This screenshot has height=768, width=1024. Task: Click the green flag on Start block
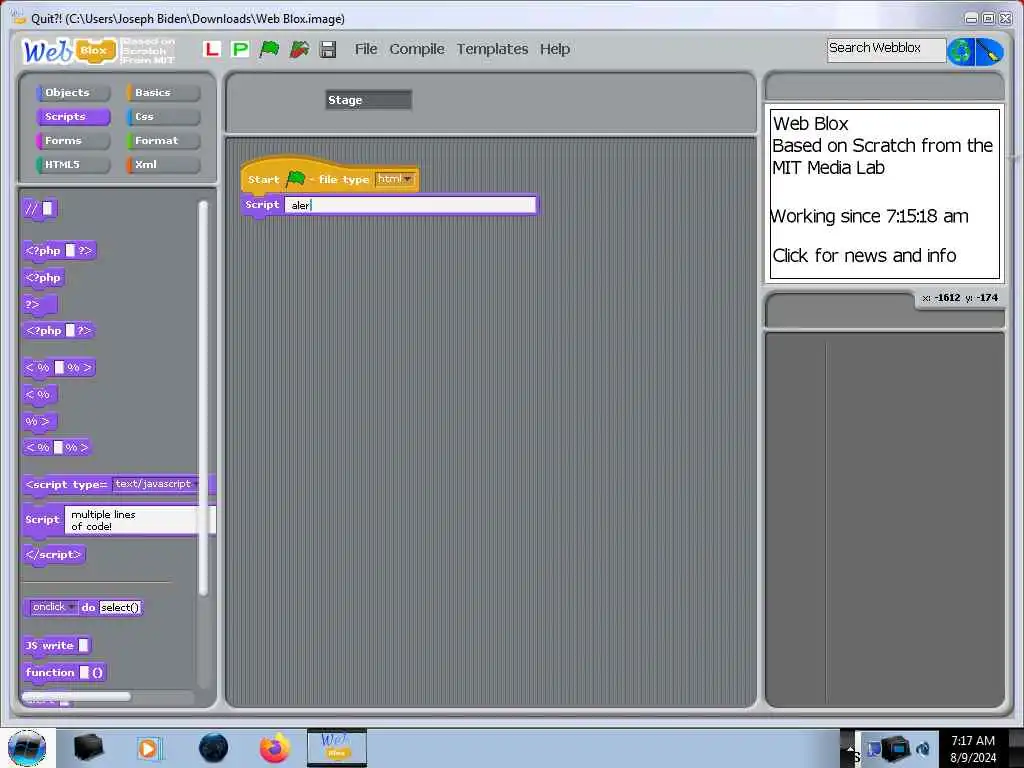(296, 178)
